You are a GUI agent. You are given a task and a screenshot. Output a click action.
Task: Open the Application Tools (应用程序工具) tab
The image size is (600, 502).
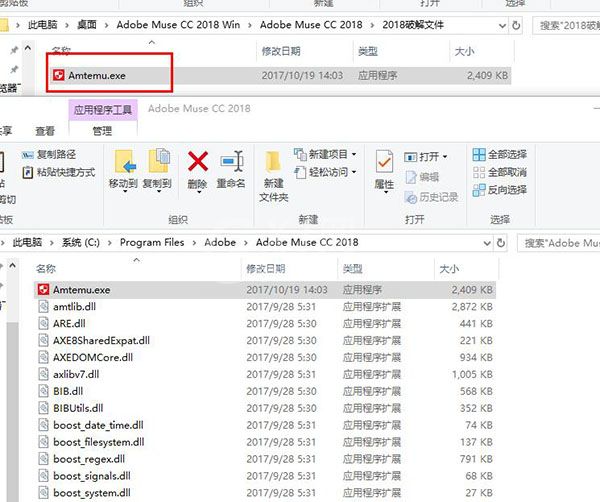pyautogui.click(x=103, y=110)
